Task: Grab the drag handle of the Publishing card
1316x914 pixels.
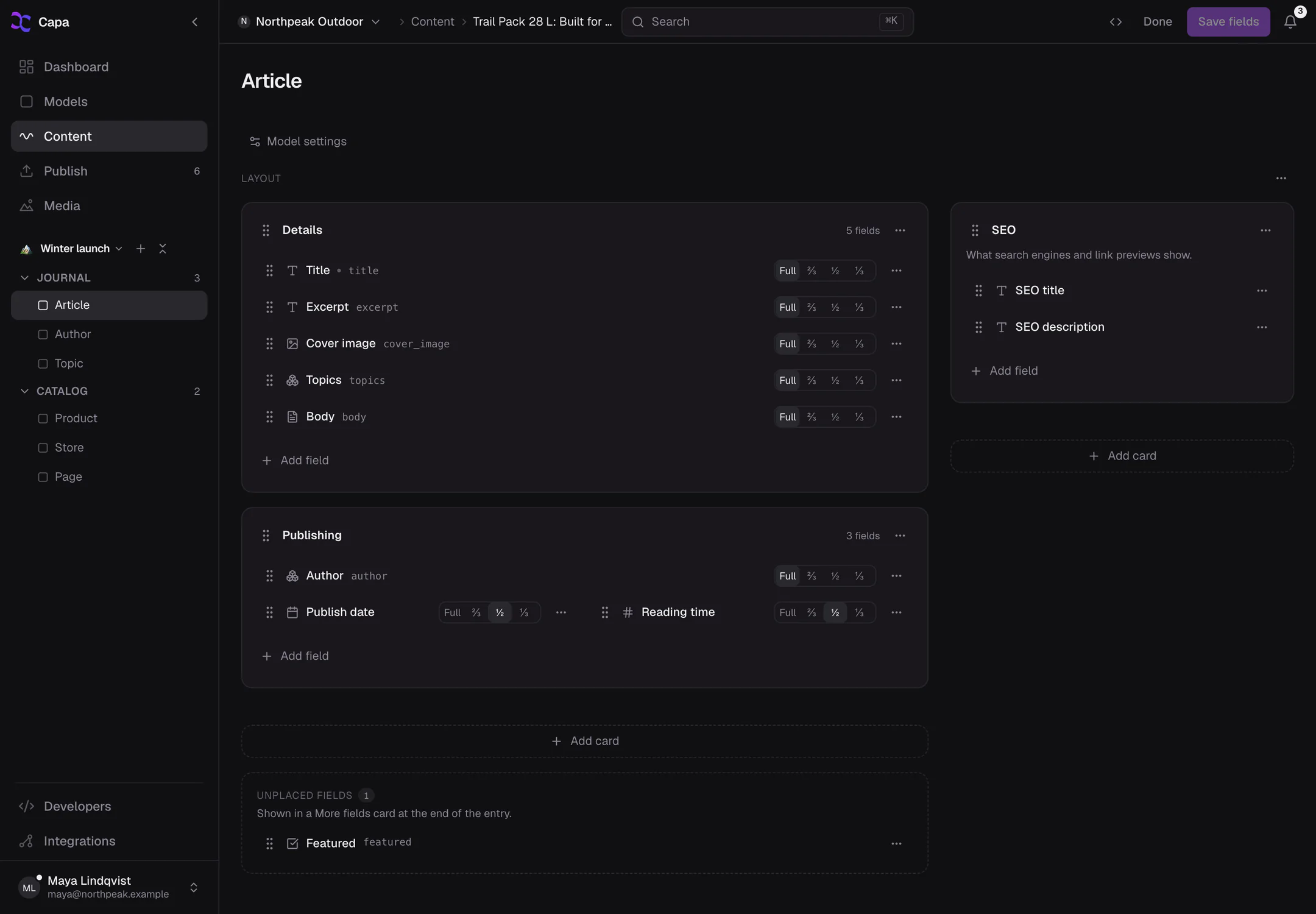Action: [266, 536]
